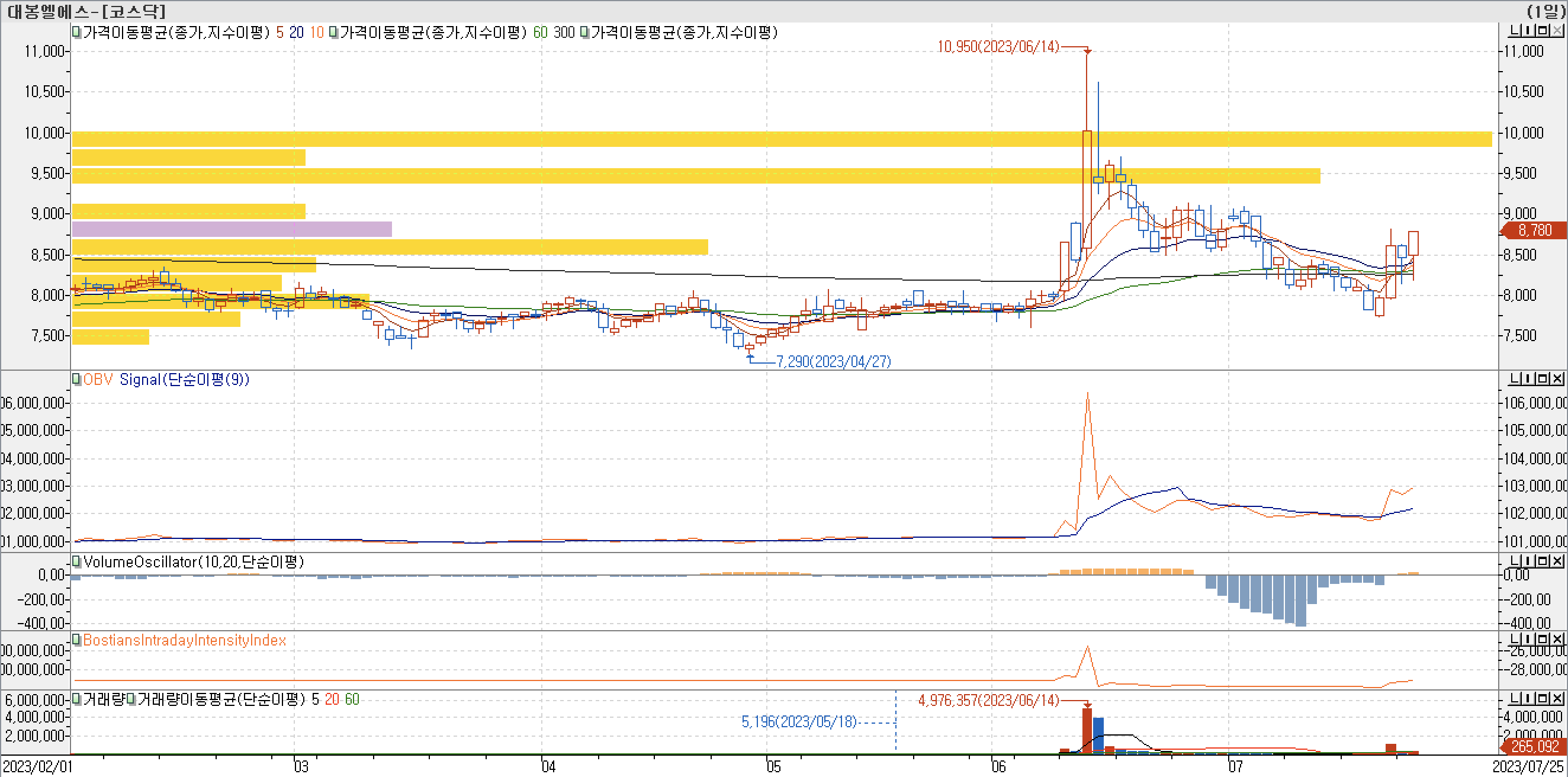
Task: Click square icon in Bostians Intraday Intensity panel
Action: 1543,639
